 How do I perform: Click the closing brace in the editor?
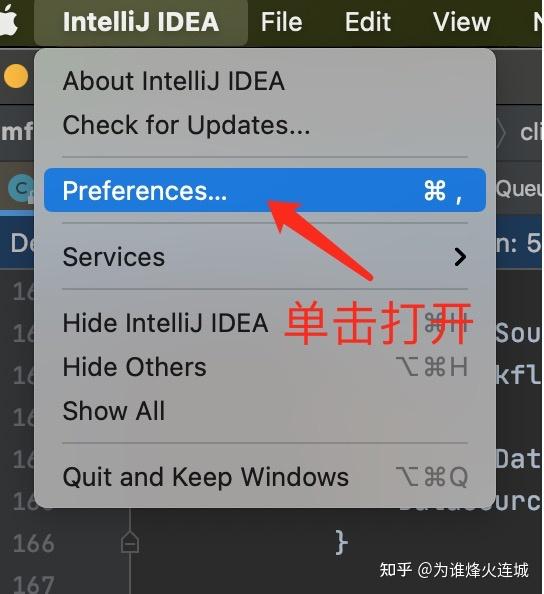(341, 542)
